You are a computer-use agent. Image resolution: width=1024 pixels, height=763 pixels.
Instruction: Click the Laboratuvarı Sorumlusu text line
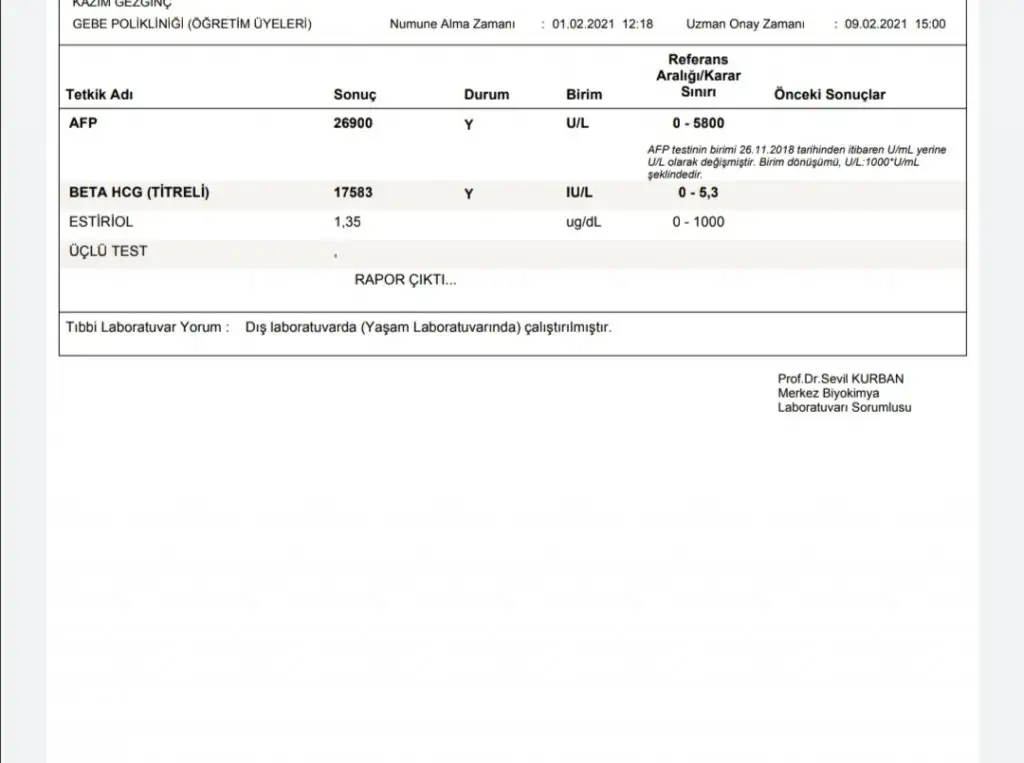[844, 408]
